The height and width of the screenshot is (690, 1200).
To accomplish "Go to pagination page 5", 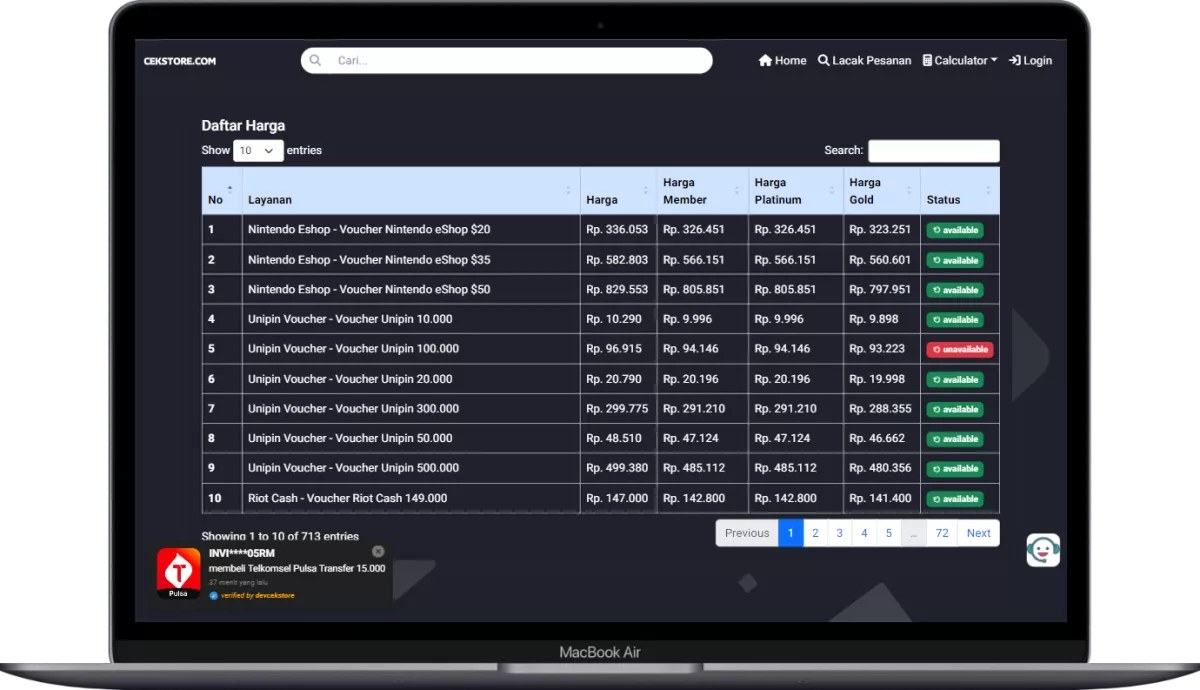I will pyautogui.click(x=889, y=533).
